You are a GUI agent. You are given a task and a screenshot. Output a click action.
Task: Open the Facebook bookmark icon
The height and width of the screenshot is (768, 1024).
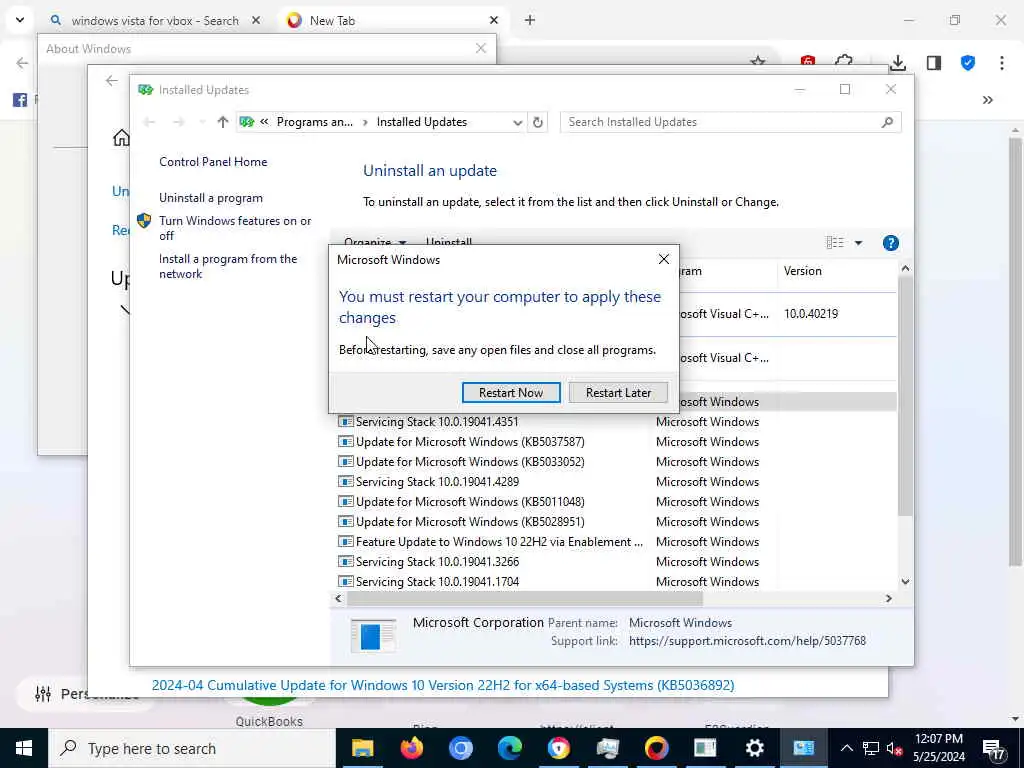pyautogui.click(x=20, y=100)
